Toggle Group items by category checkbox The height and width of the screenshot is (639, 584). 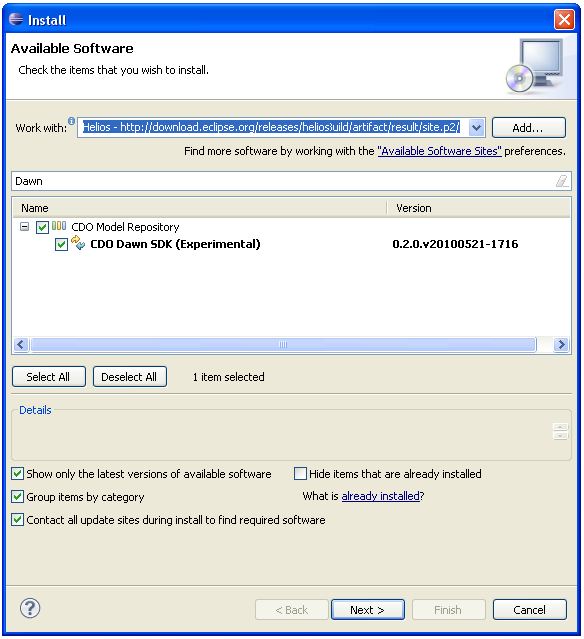point(18,497)
